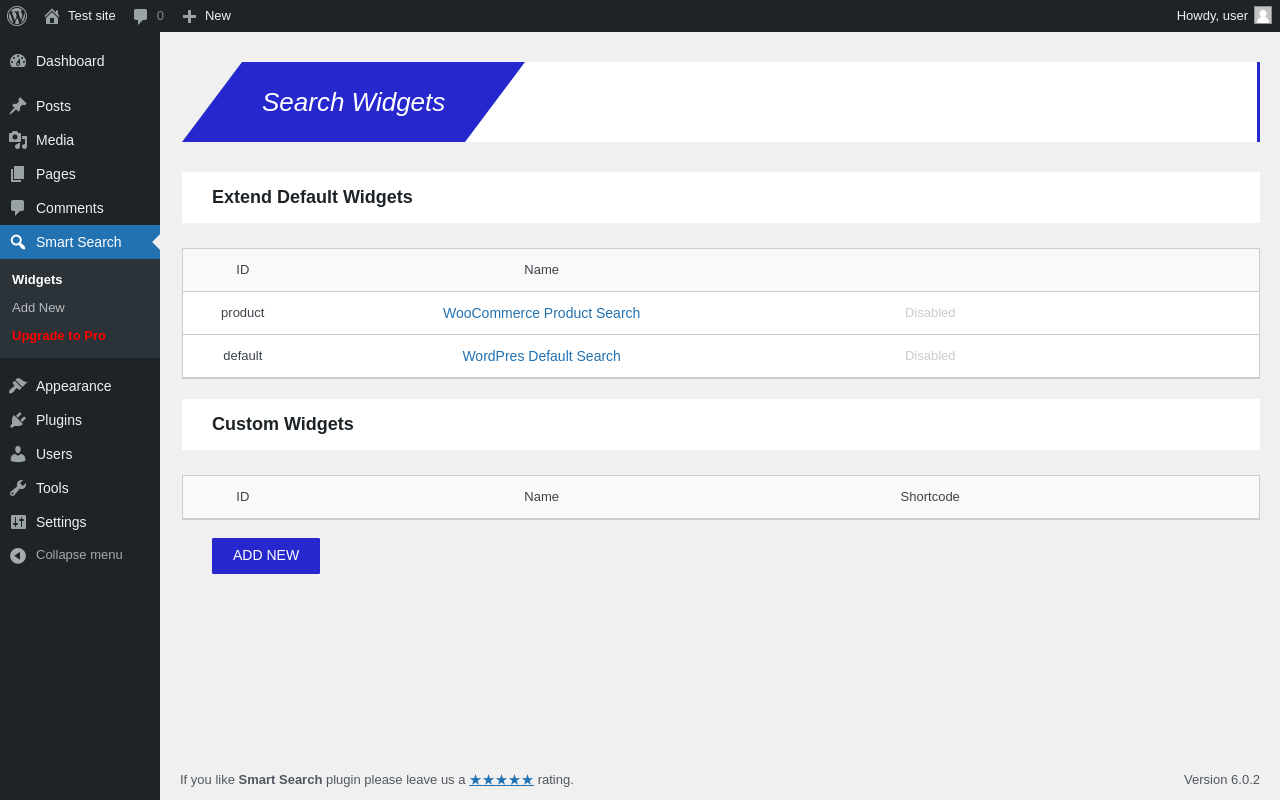Click the Extend Default Widgets heading
This screenshot has height=800, width=1280.
(x=312, y=197)
